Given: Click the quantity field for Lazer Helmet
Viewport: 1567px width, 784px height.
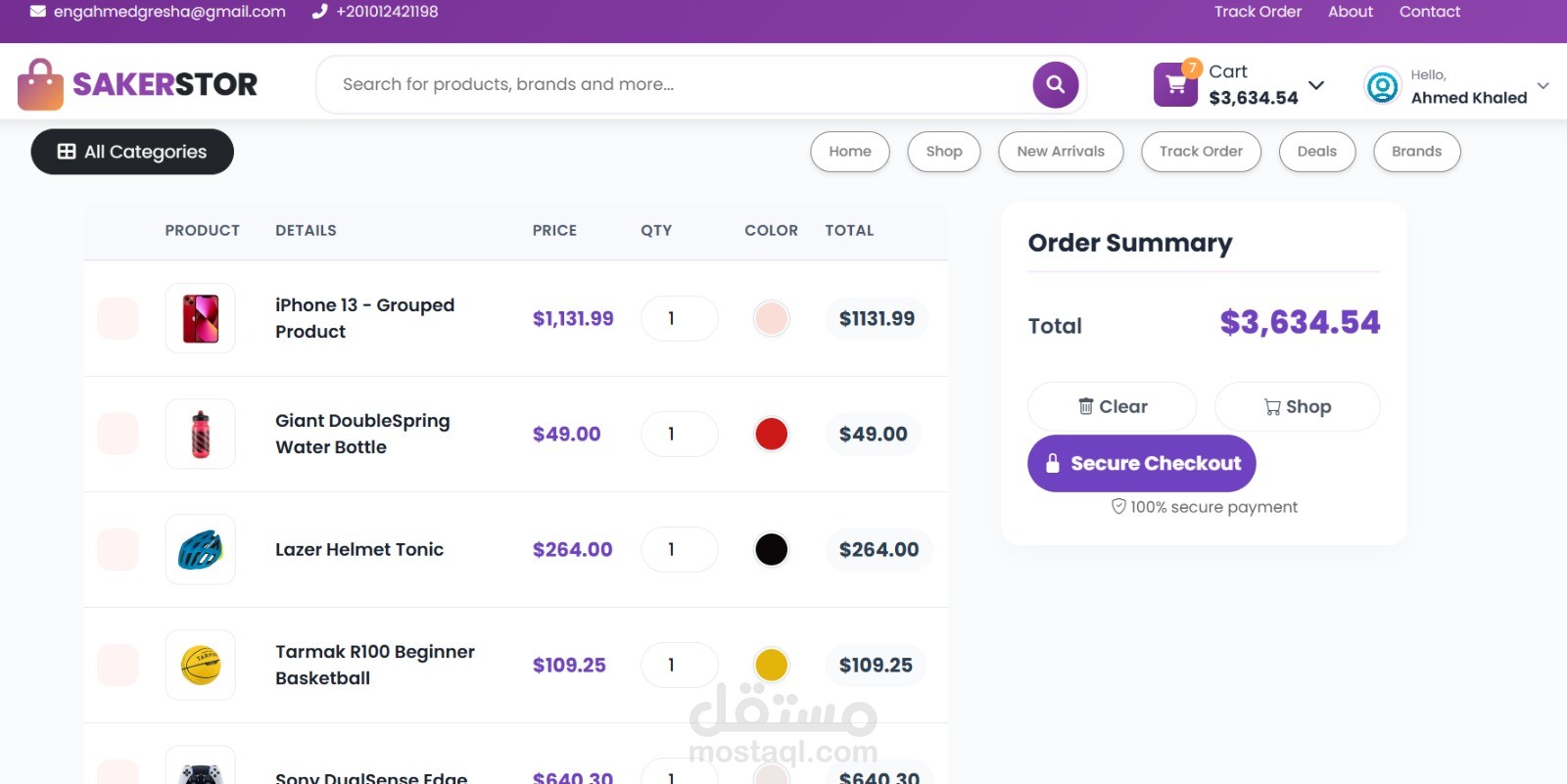Looking at the screenshot, I should coord(680,549).
